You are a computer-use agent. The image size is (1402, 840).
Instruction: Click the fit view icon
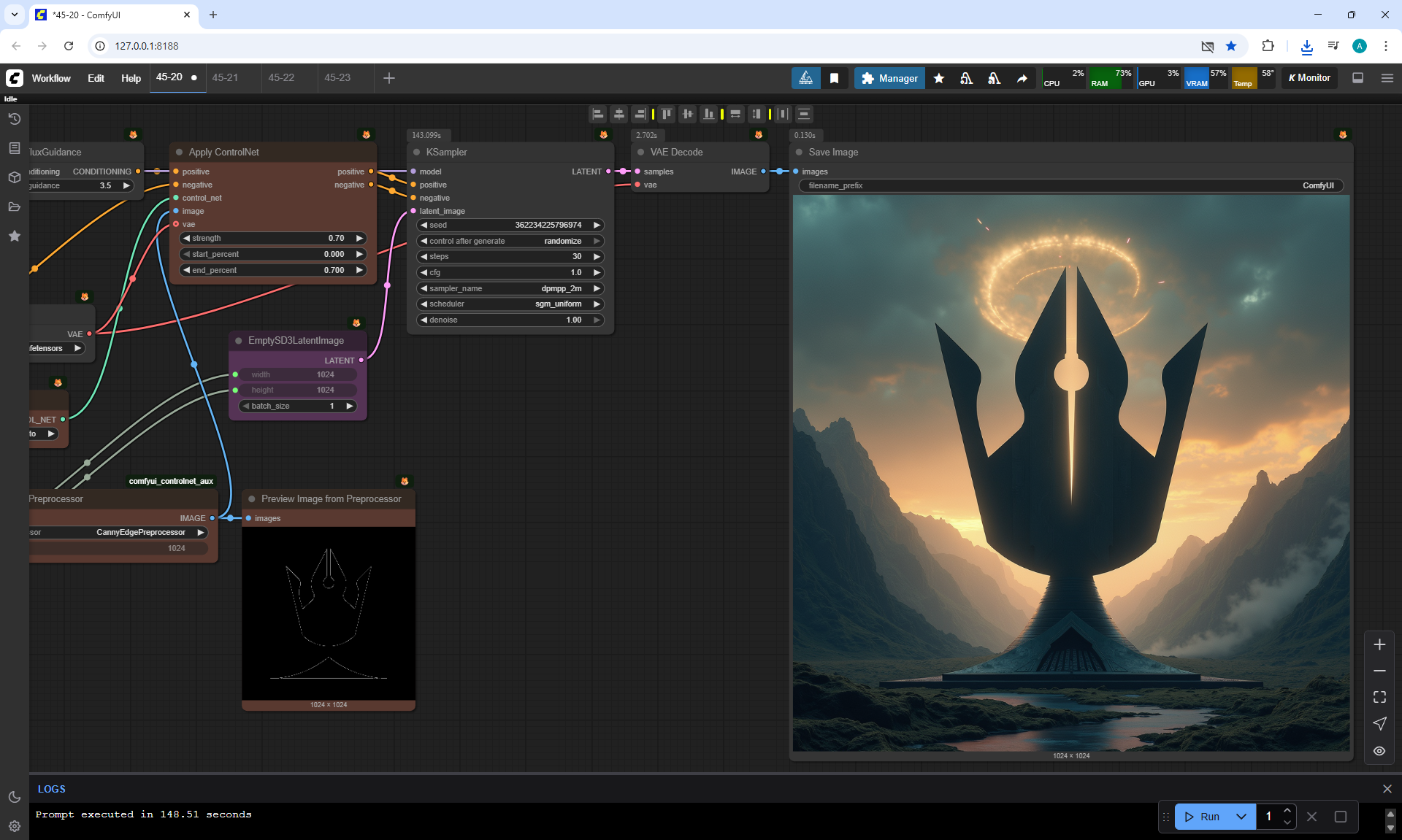[1379, 697]
